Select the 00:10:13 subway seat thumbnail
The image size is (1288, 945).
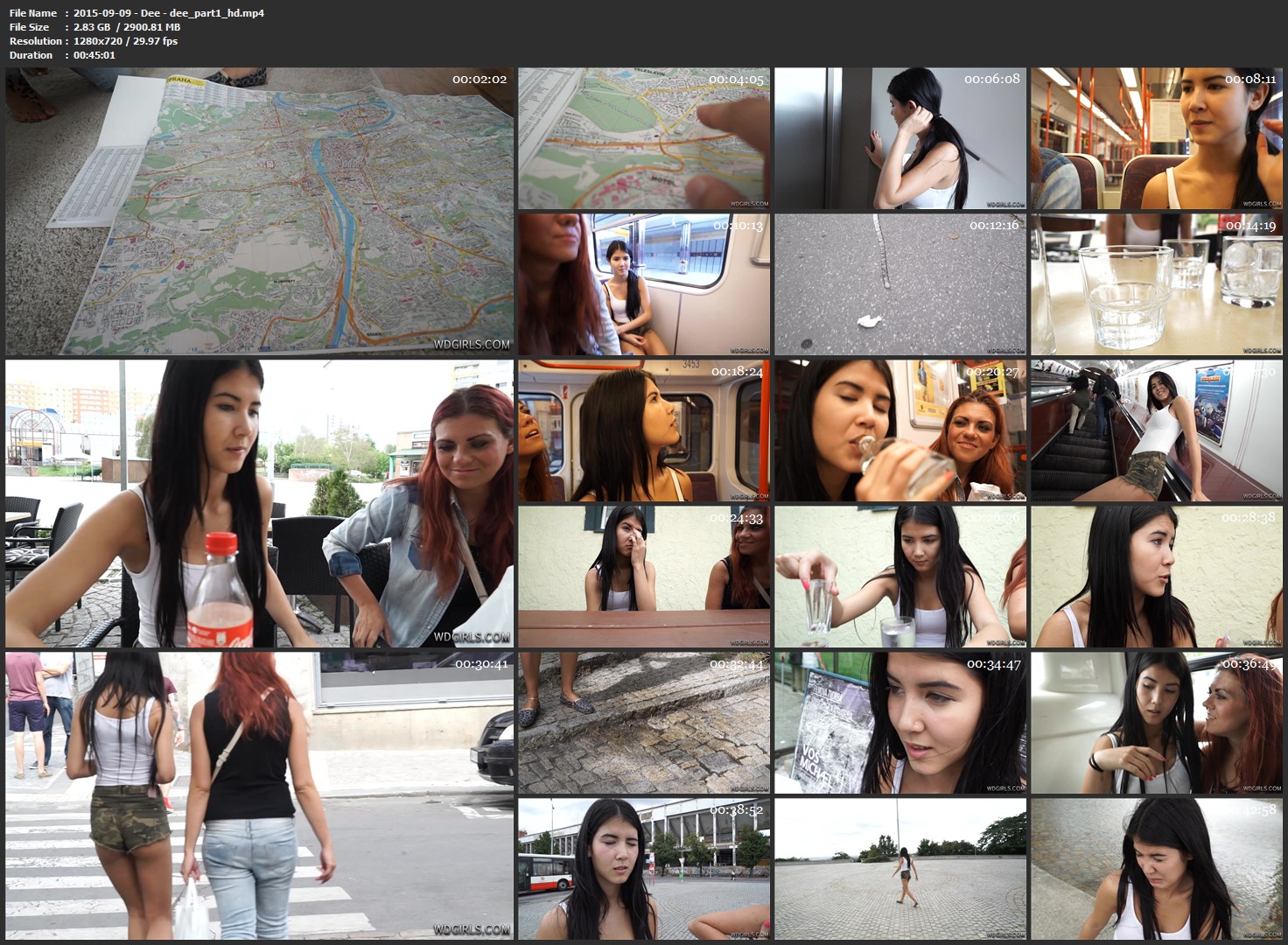pos(644,284)
